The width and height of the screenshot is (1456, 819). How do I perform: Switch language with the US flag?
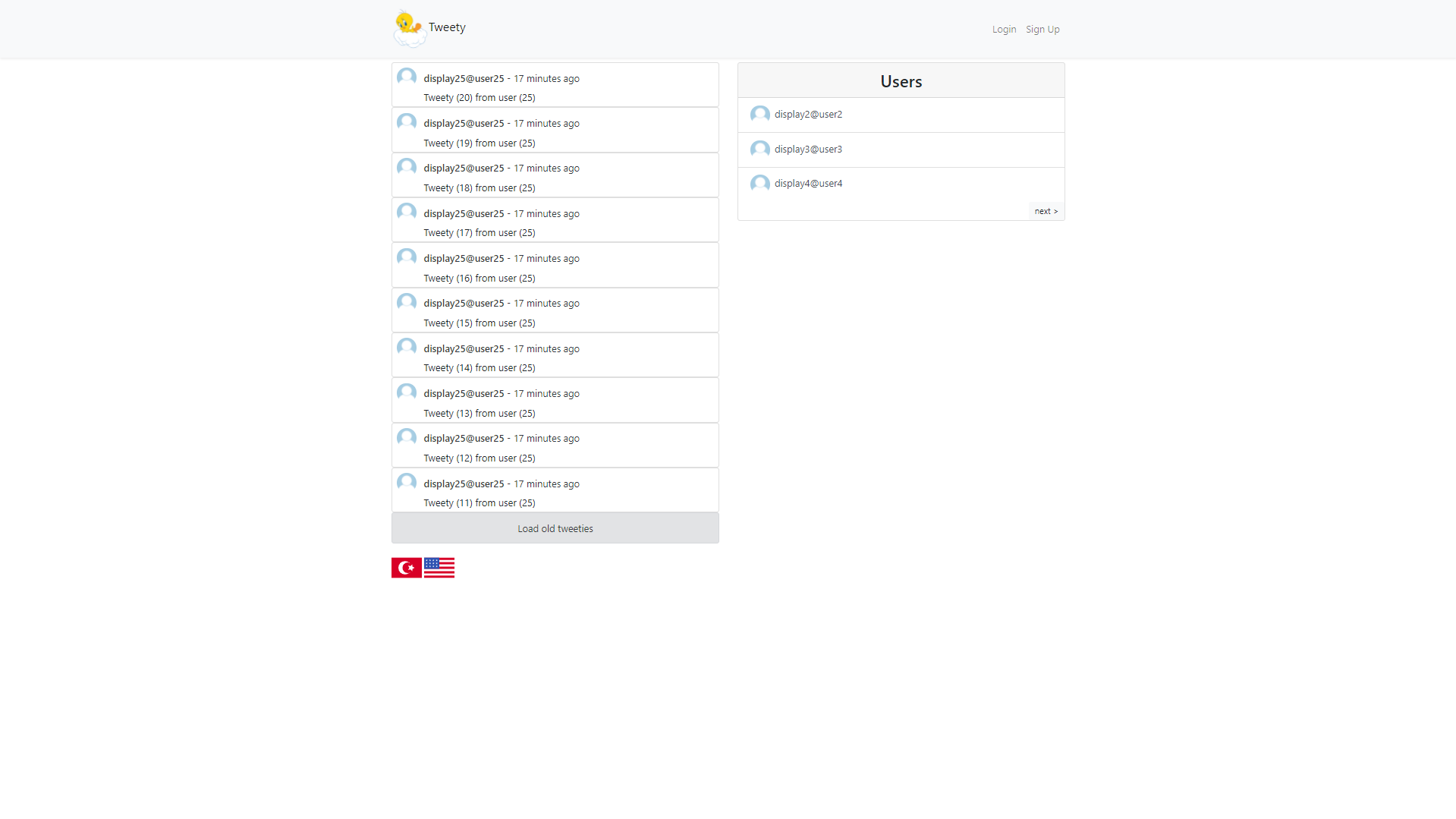pos(439,568)
